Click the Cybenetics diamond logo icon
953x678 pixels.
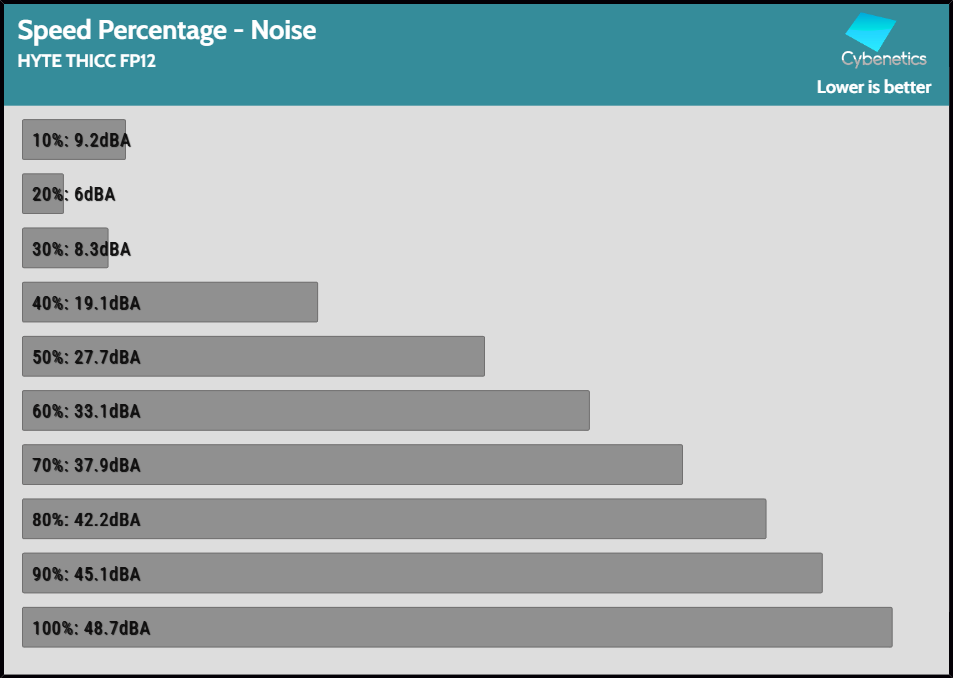869,31
